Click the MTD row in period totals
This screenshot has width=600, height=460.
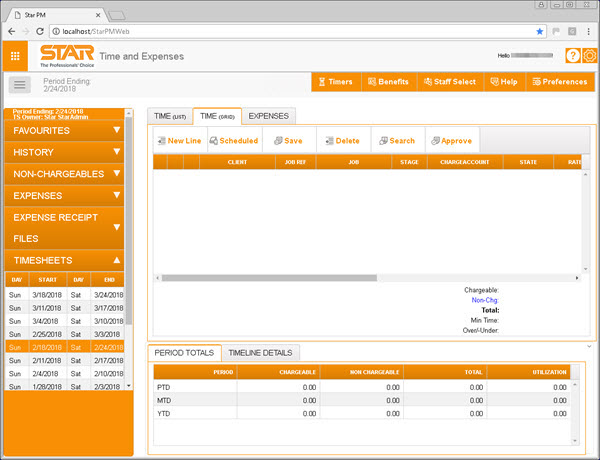point(362,400)
